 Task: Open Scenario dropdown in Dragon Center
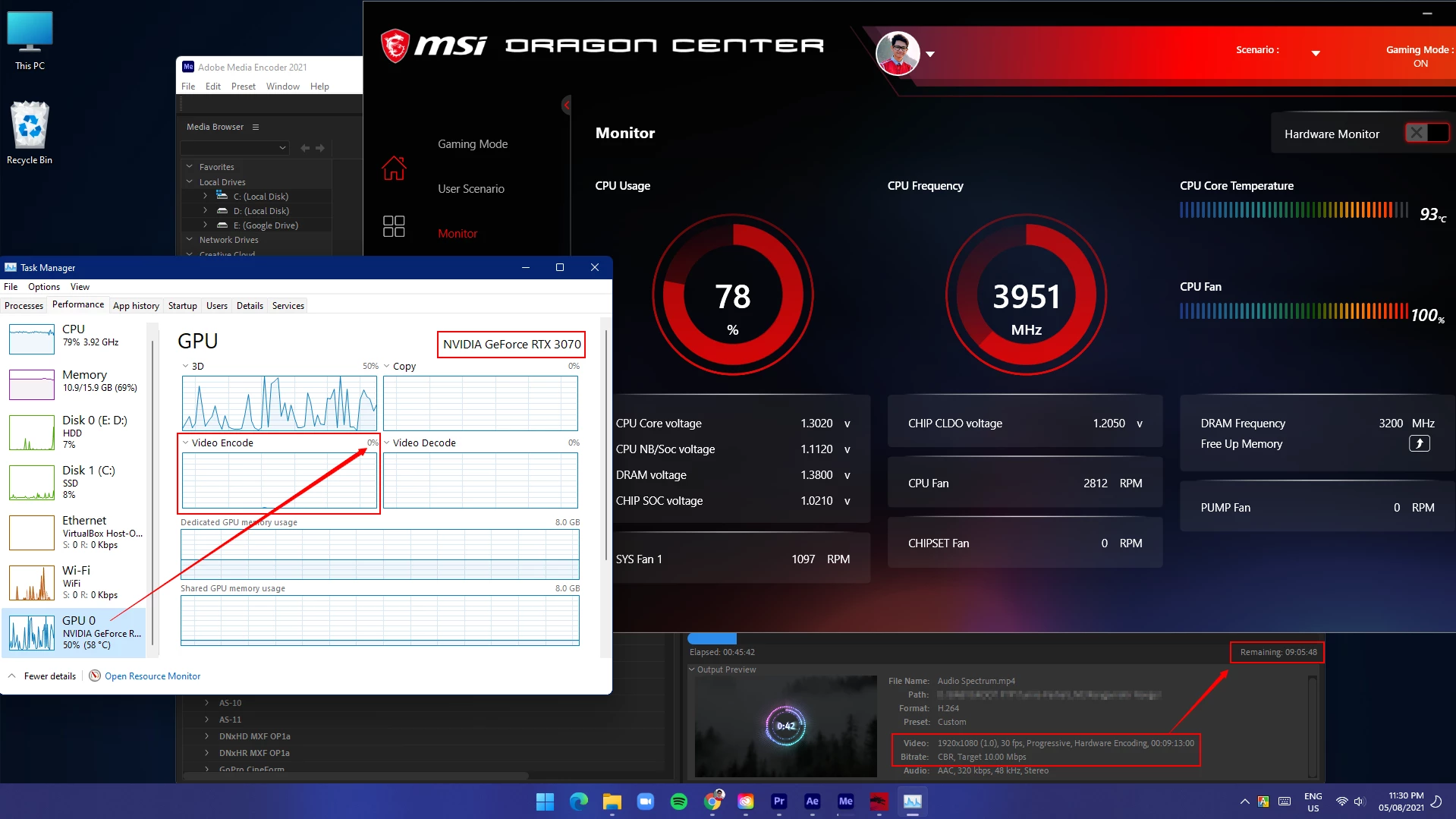pyautogui.click(x=1316, y=53)
